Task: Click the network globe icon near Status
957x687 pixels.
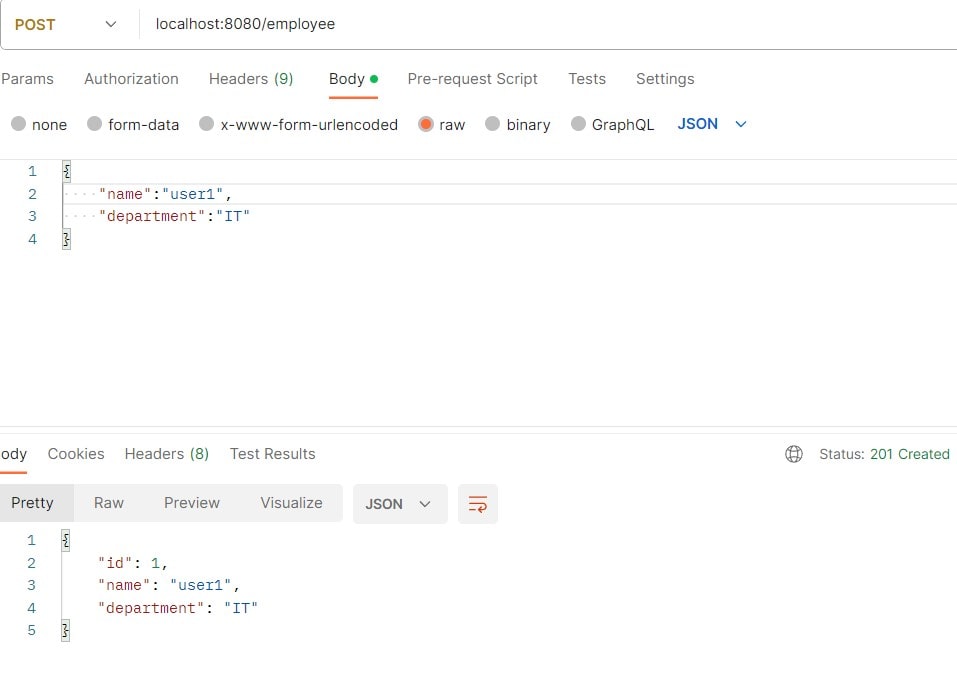Action: 793,454
